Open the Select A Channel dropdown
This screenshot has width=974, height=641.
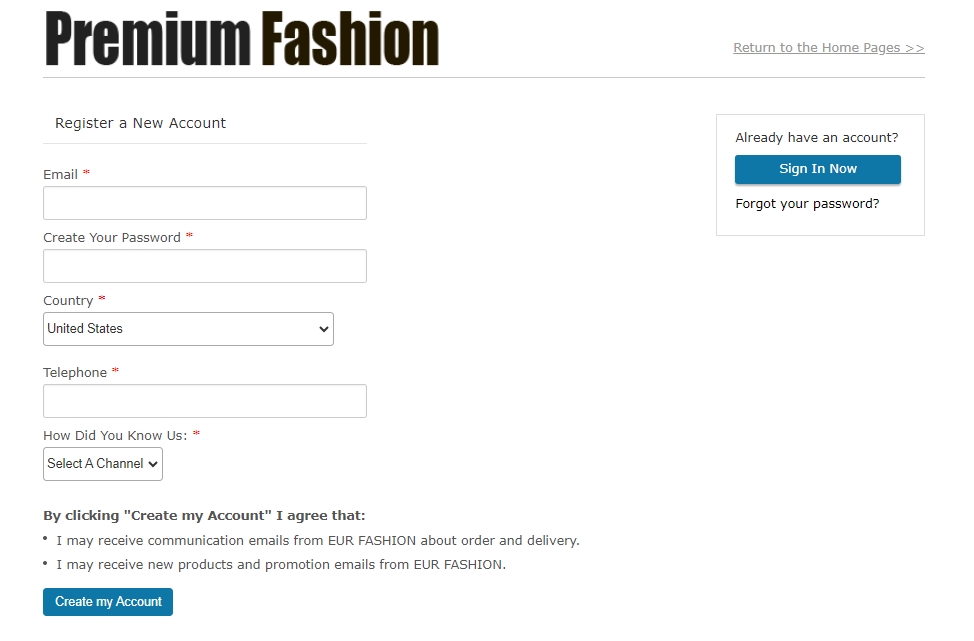pyautogui.click(x=103, y=464)
